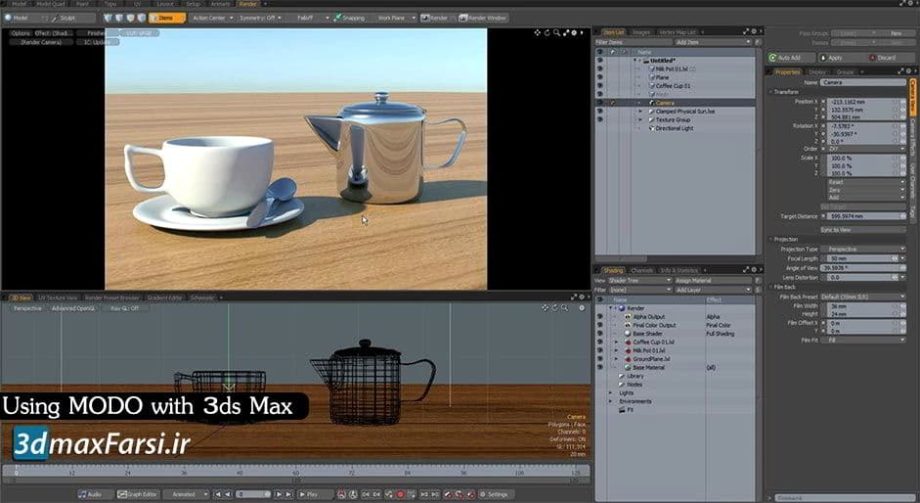Toggle visibility eye for Plane item
The width and height of the screenshot is (920, 503).
point(600,77)
